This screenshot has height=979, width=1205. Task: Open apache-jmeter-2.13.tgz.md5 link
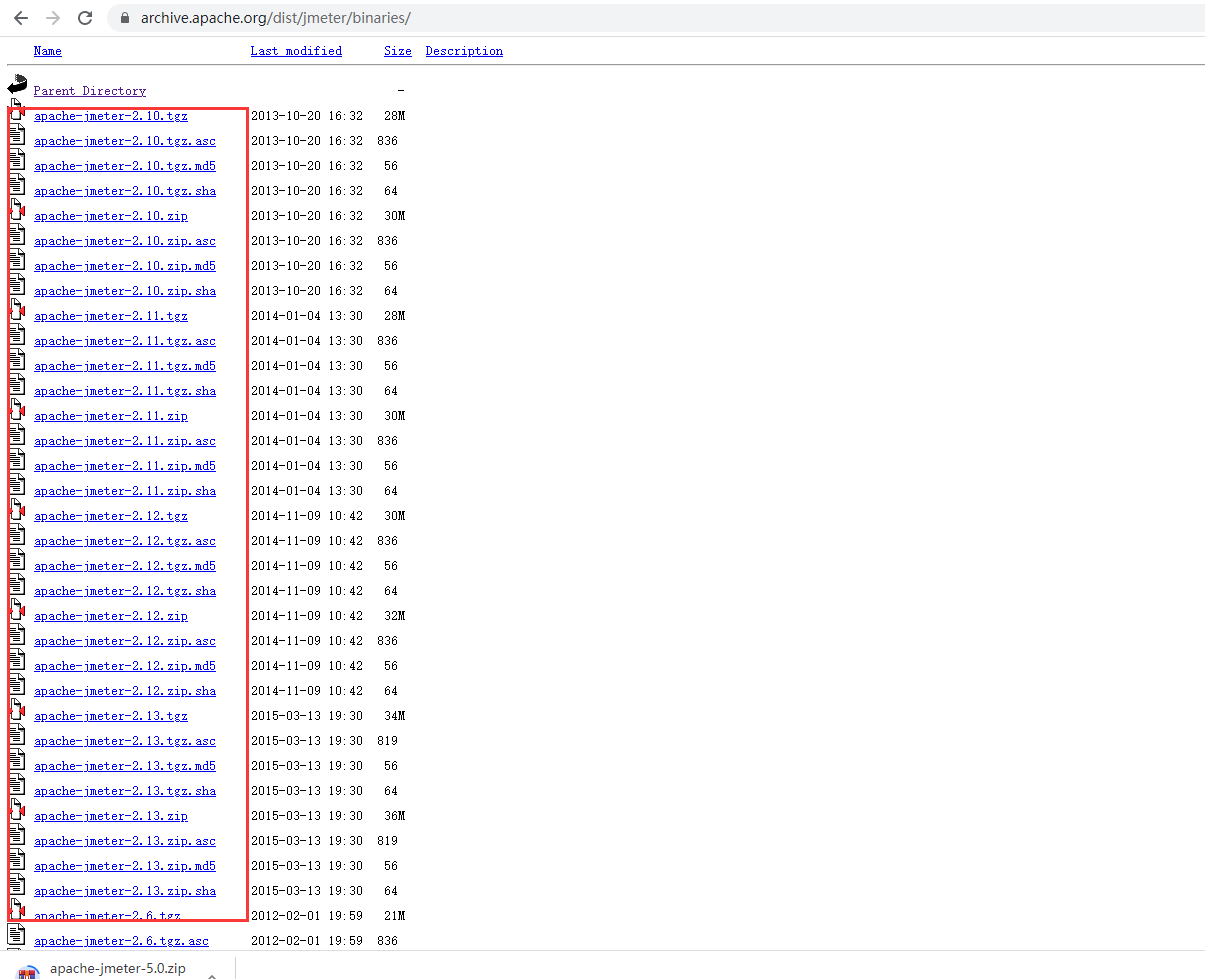click(x=125, y=766)
